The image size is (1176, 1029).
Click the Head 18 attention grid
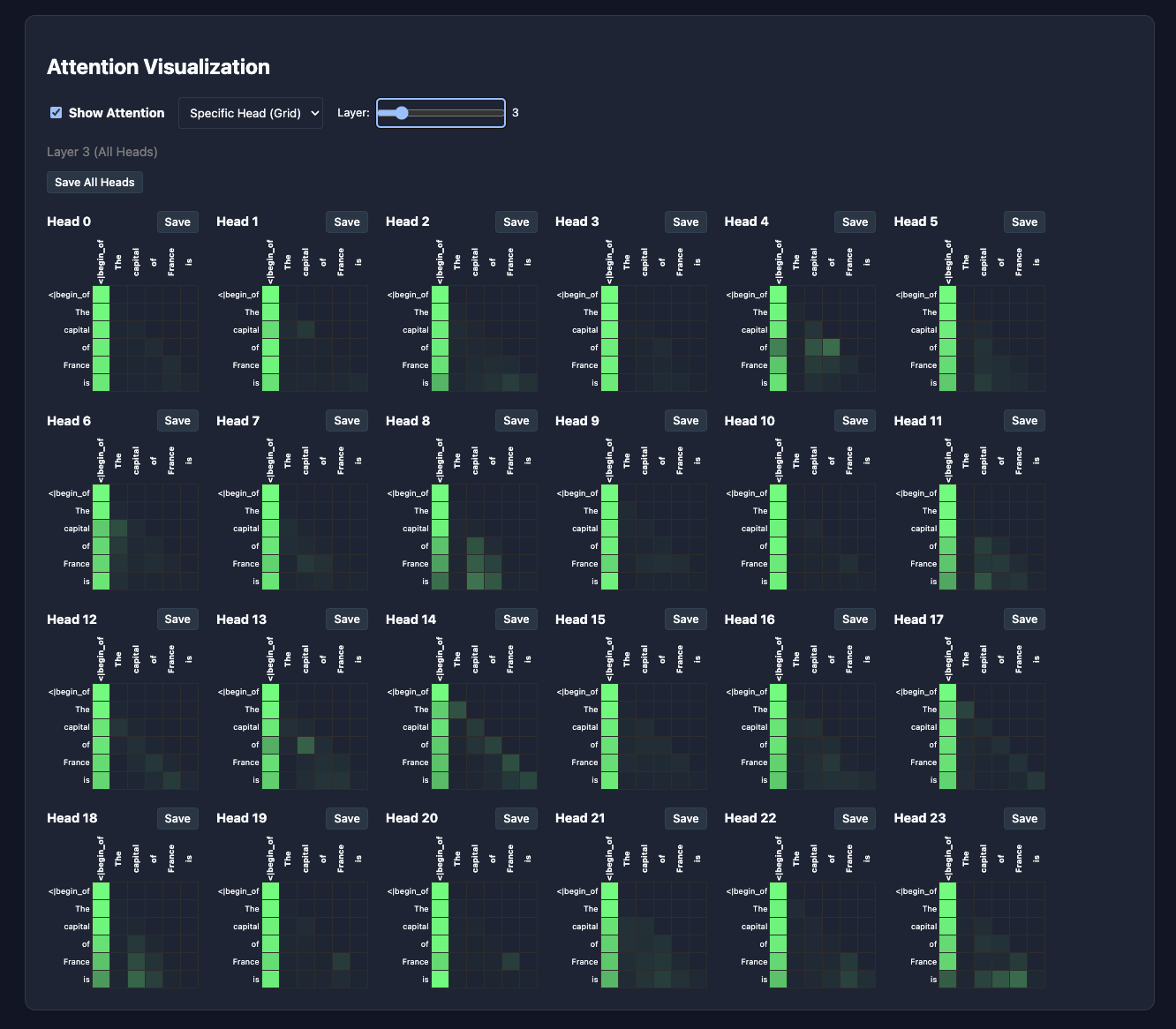click(146, 935)
